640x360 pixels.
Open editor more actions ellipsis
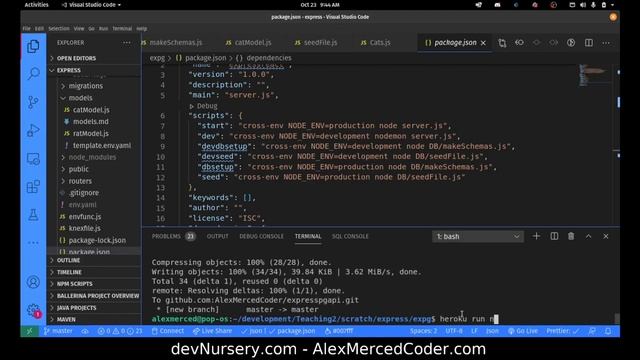606,43
